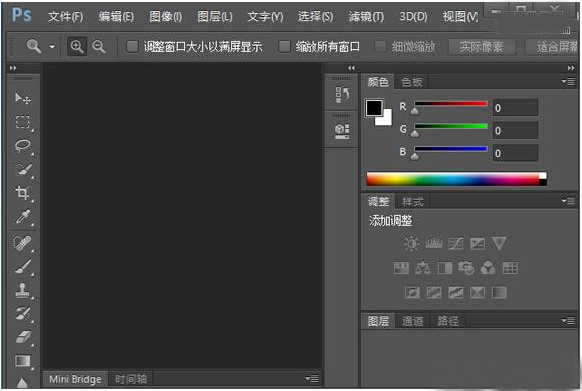Open the 图像(I) menu

pos(166,17)
